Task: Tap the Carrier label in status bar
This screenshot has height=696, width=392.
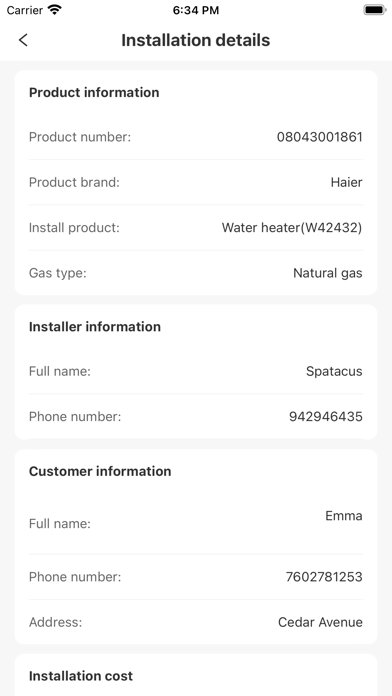Action: 25,10
